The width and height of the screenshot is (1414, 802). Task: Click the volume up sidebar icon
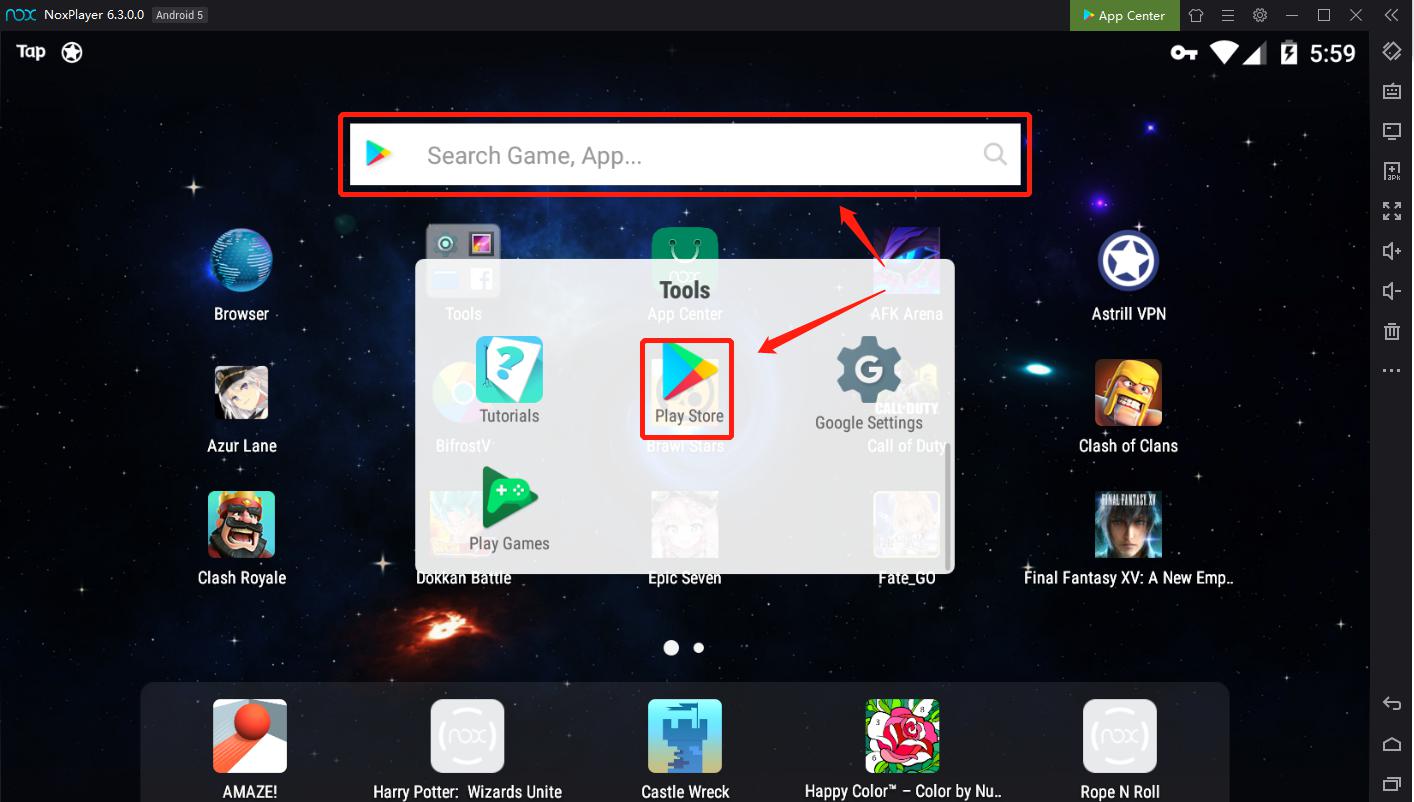pos(1391,251)
